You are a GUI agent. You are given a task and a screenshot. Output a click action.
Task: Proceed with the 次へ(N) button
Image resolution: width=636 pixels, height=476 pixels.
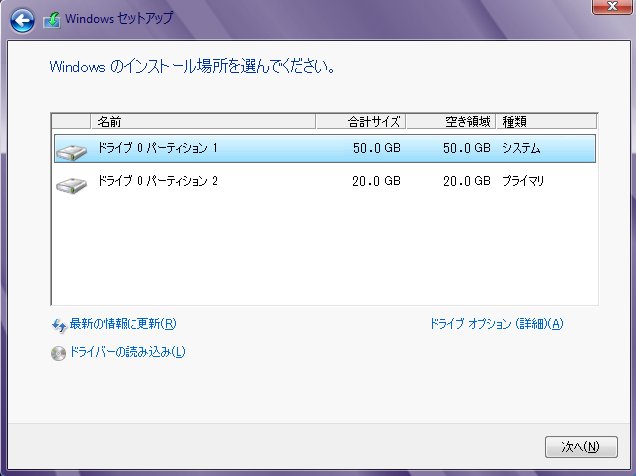pos(581,447)
